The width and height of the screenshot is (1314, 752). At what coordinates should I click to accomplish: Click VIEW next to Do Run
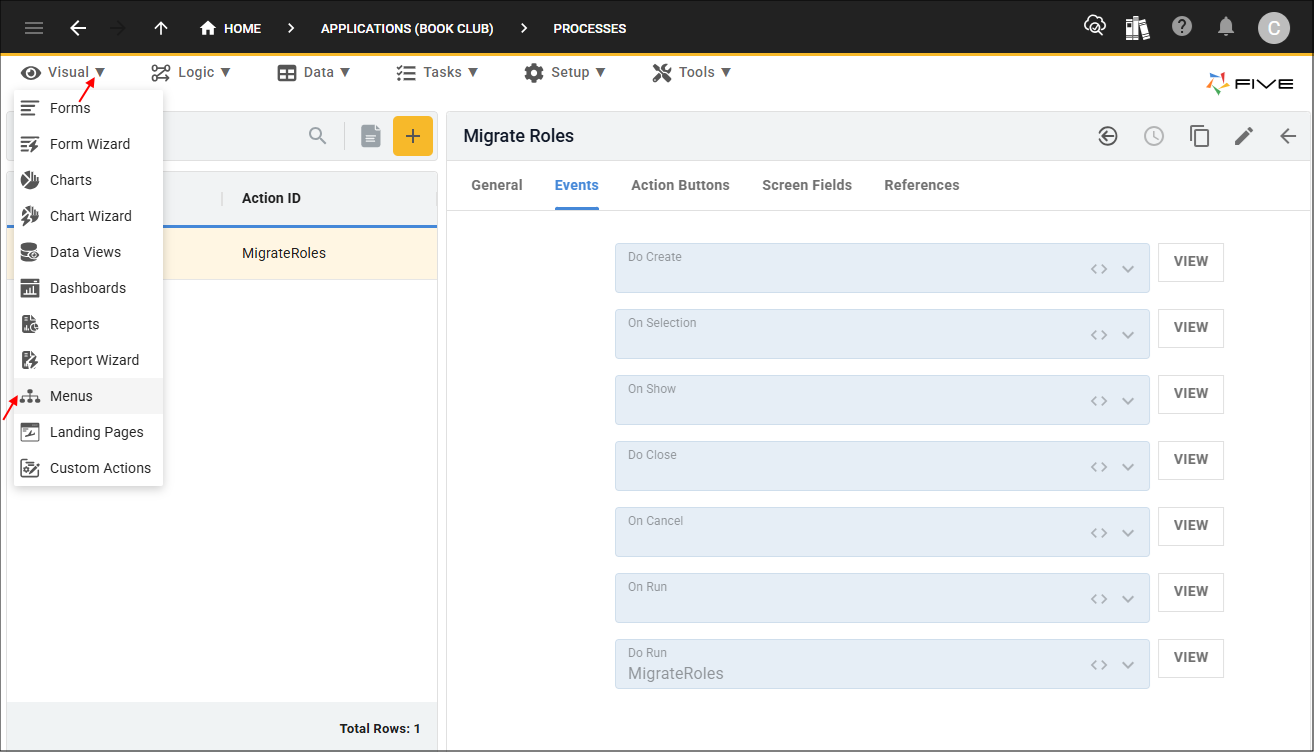(1191, 657)
